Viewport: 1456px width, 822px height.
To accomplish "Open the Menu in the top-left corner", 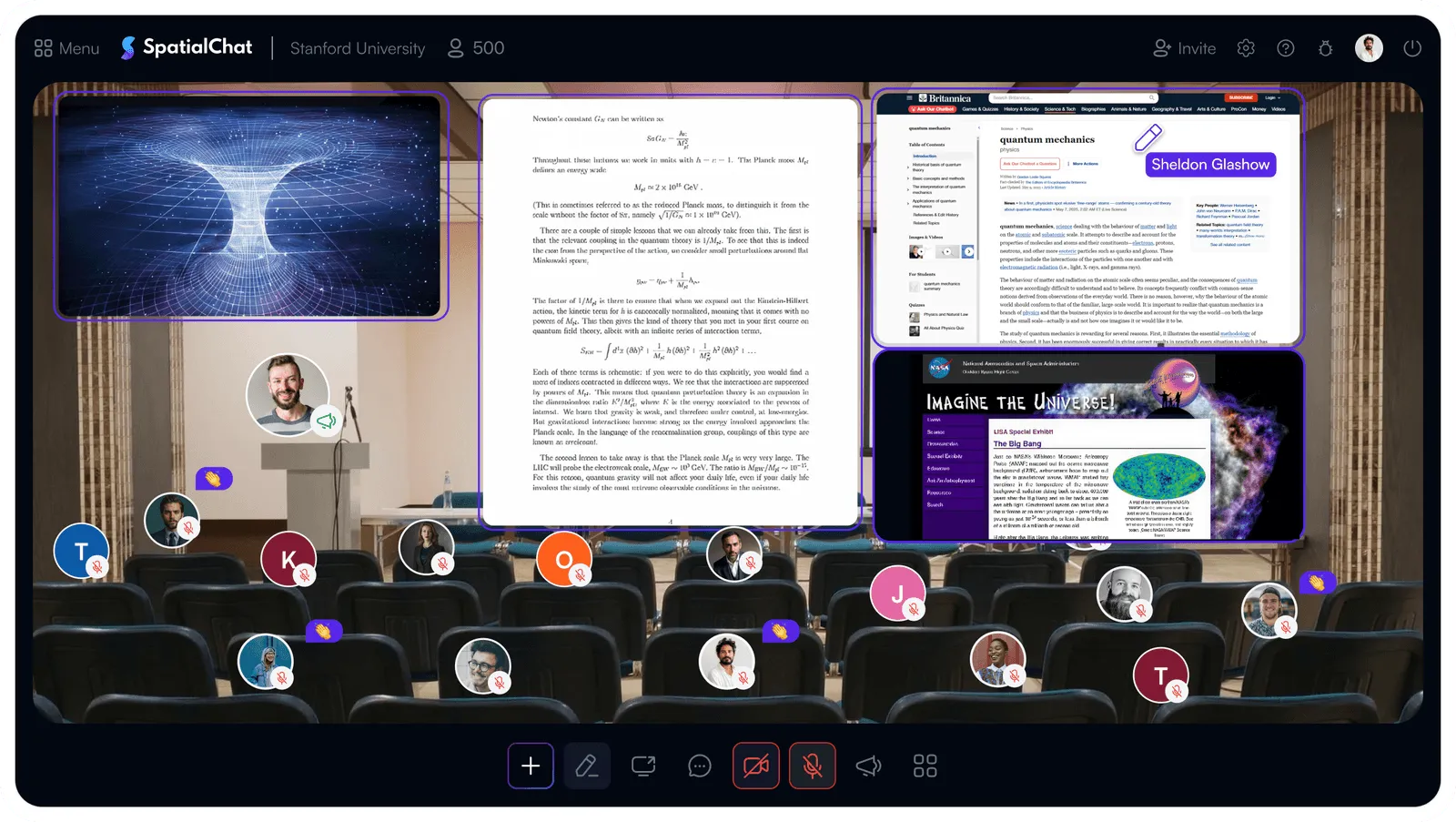I will [x=65, y=47].
